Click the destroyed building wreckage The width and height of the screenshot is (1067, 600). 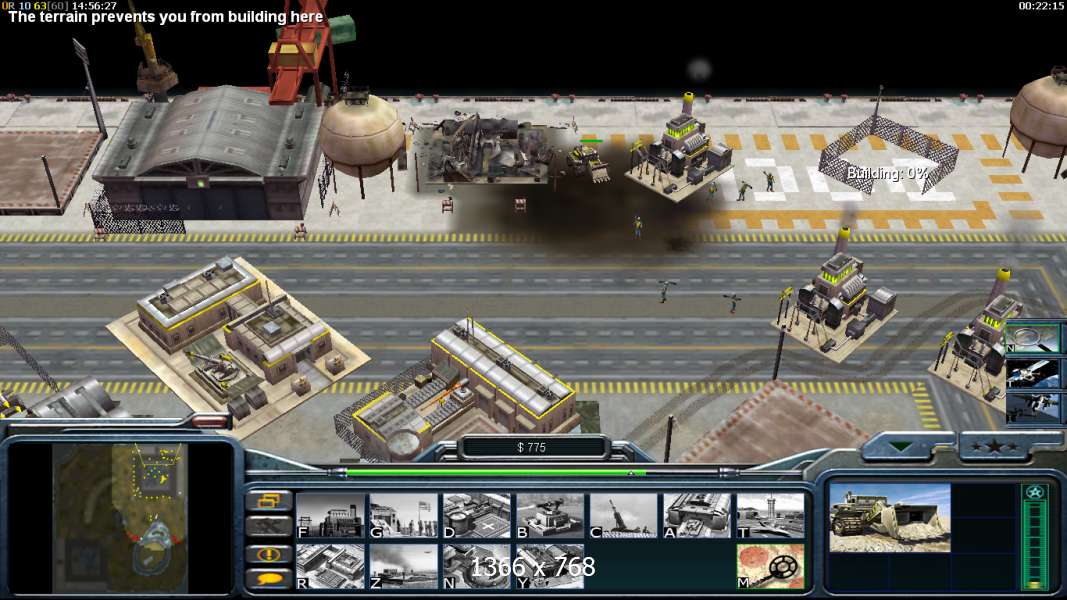(x=489, y=150)
